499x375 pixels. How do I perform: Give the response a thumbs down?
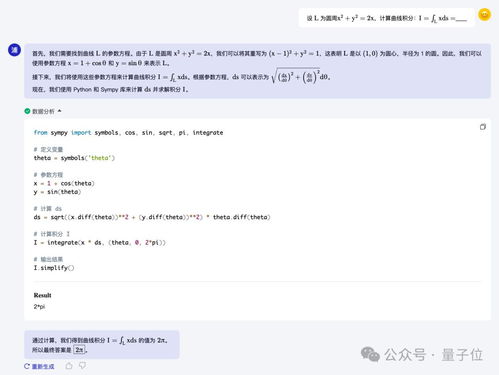point(82,366)
